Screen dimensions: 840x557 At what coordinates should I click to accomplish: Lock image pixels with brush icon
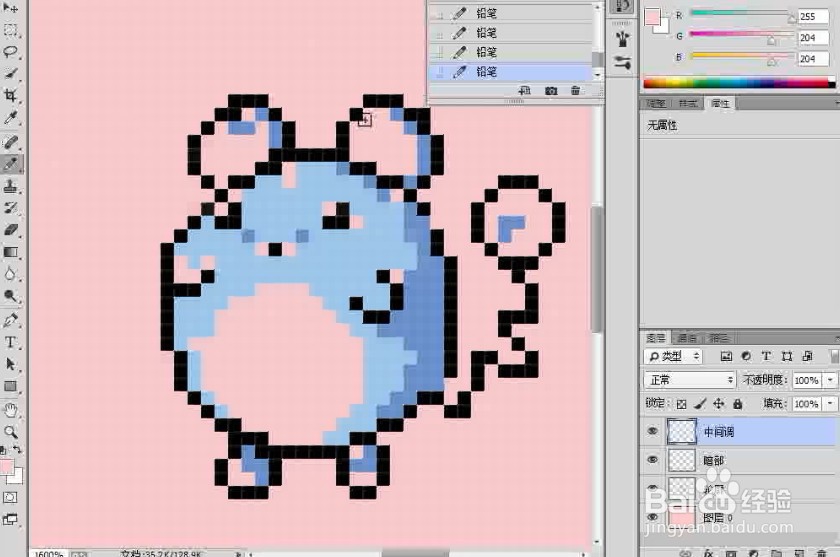pyautogui.click(x=700, y=404)
